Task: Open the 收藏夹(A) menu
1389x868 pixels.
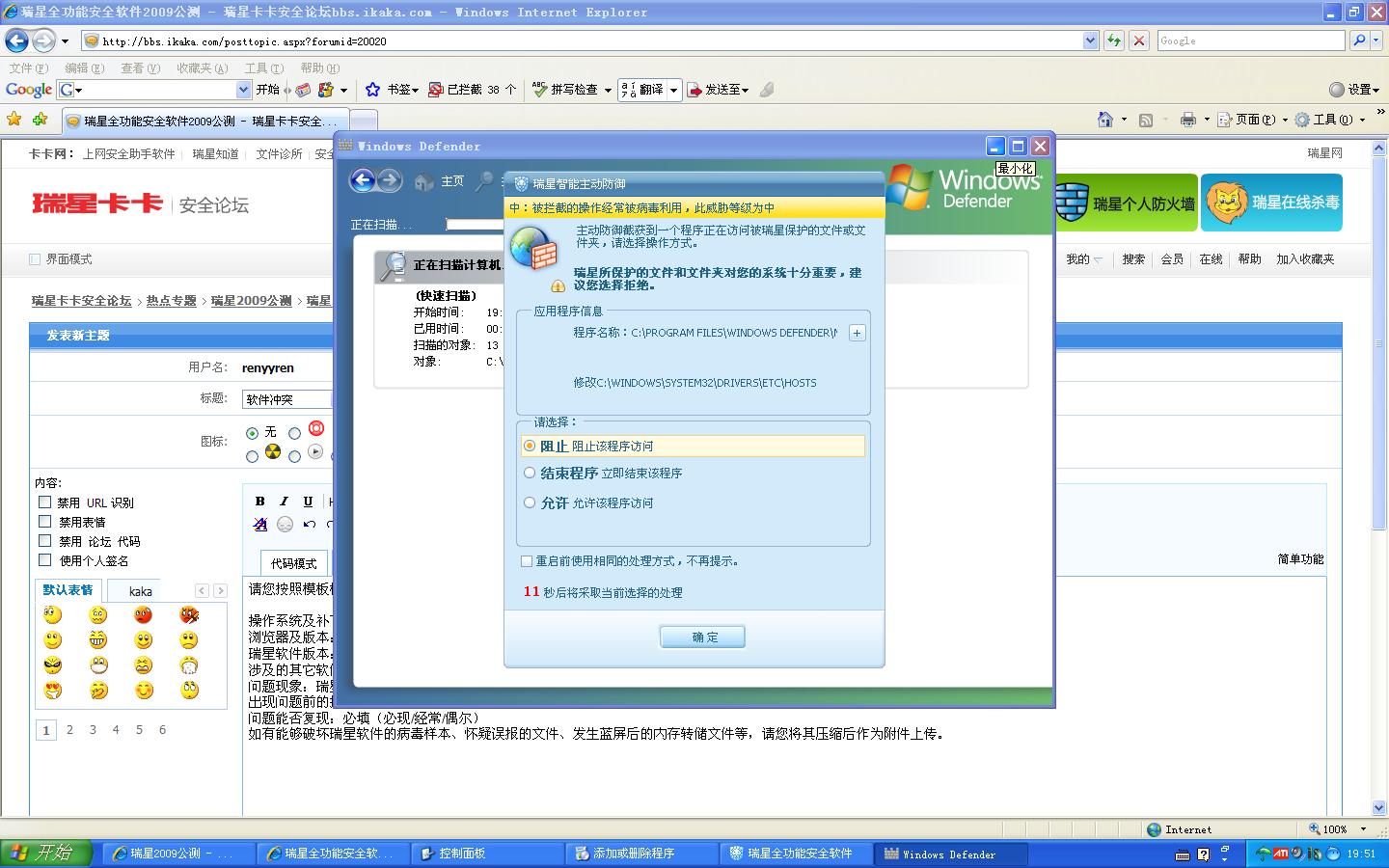Action: click(x=202, y=68)
